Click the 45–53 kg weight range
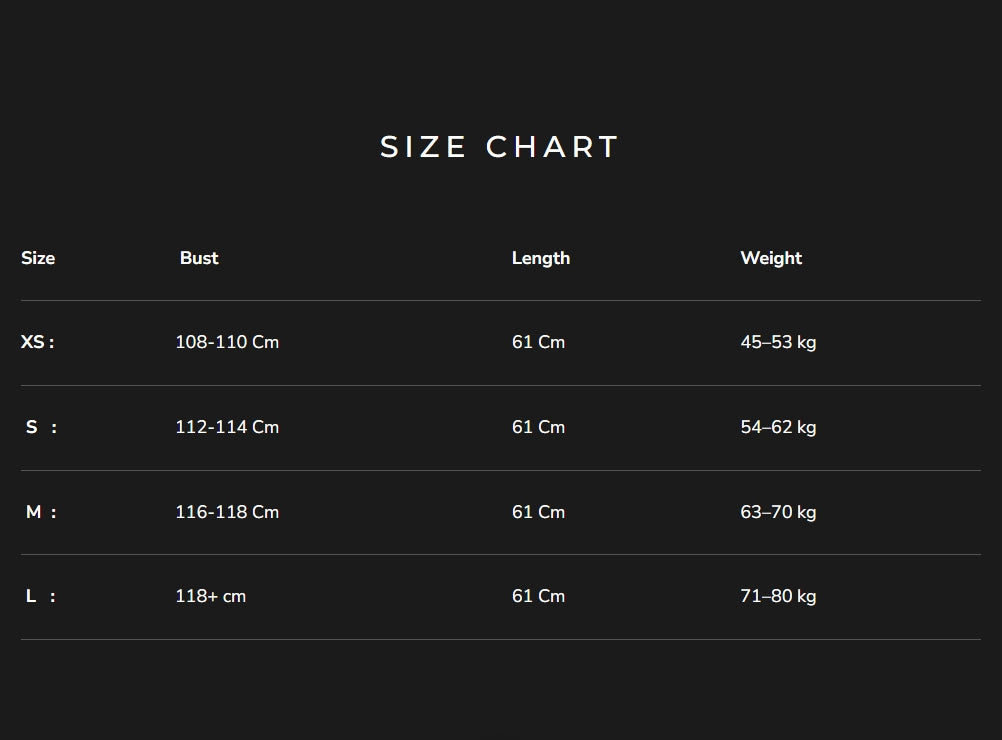Screen dimensions: 1002x740 (778, 342)
